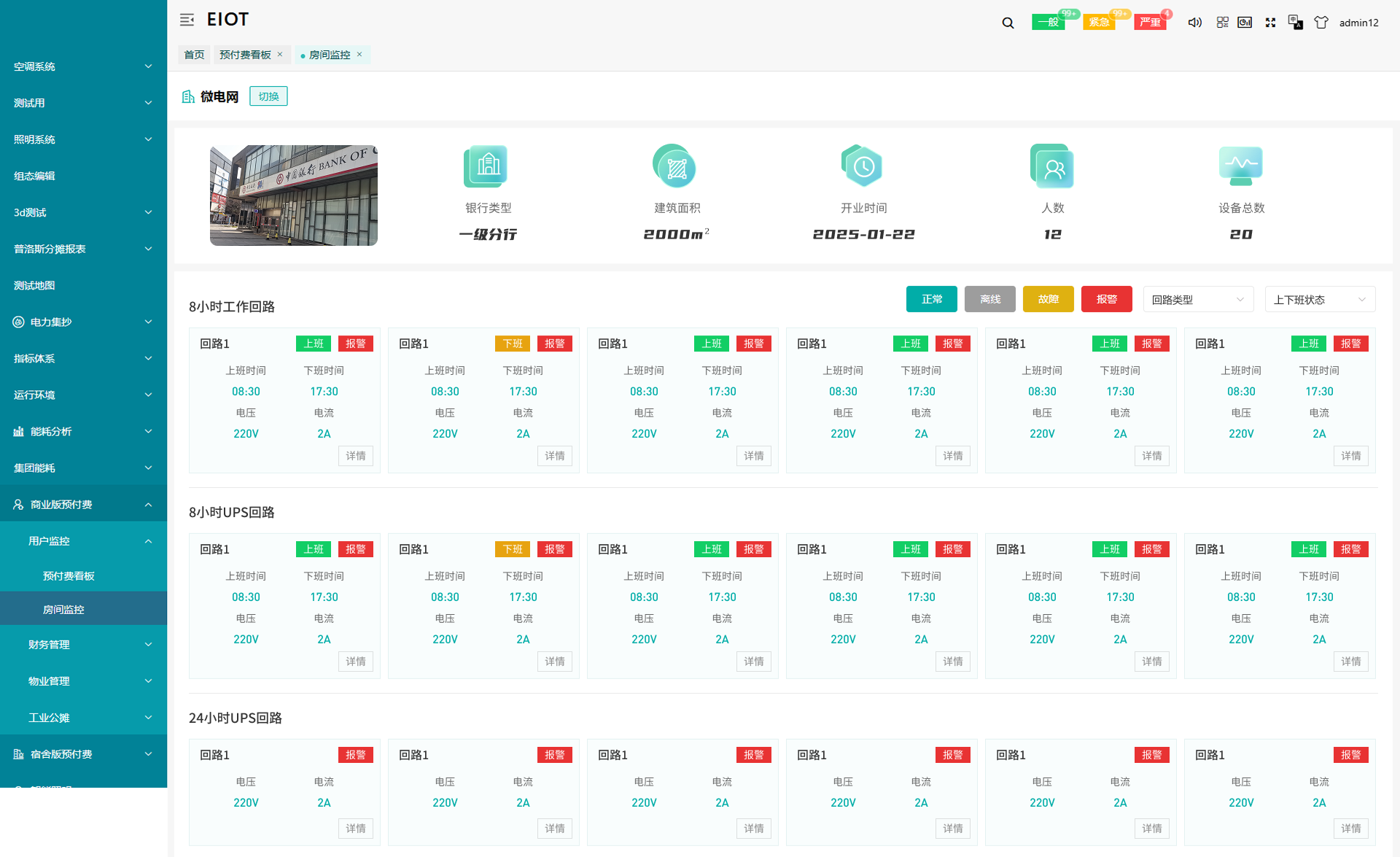Image resolution: width=1400 pixels, height=857 pixels.
Task: Filter circuits by 报警 status button
Action: coord(1107,299)
